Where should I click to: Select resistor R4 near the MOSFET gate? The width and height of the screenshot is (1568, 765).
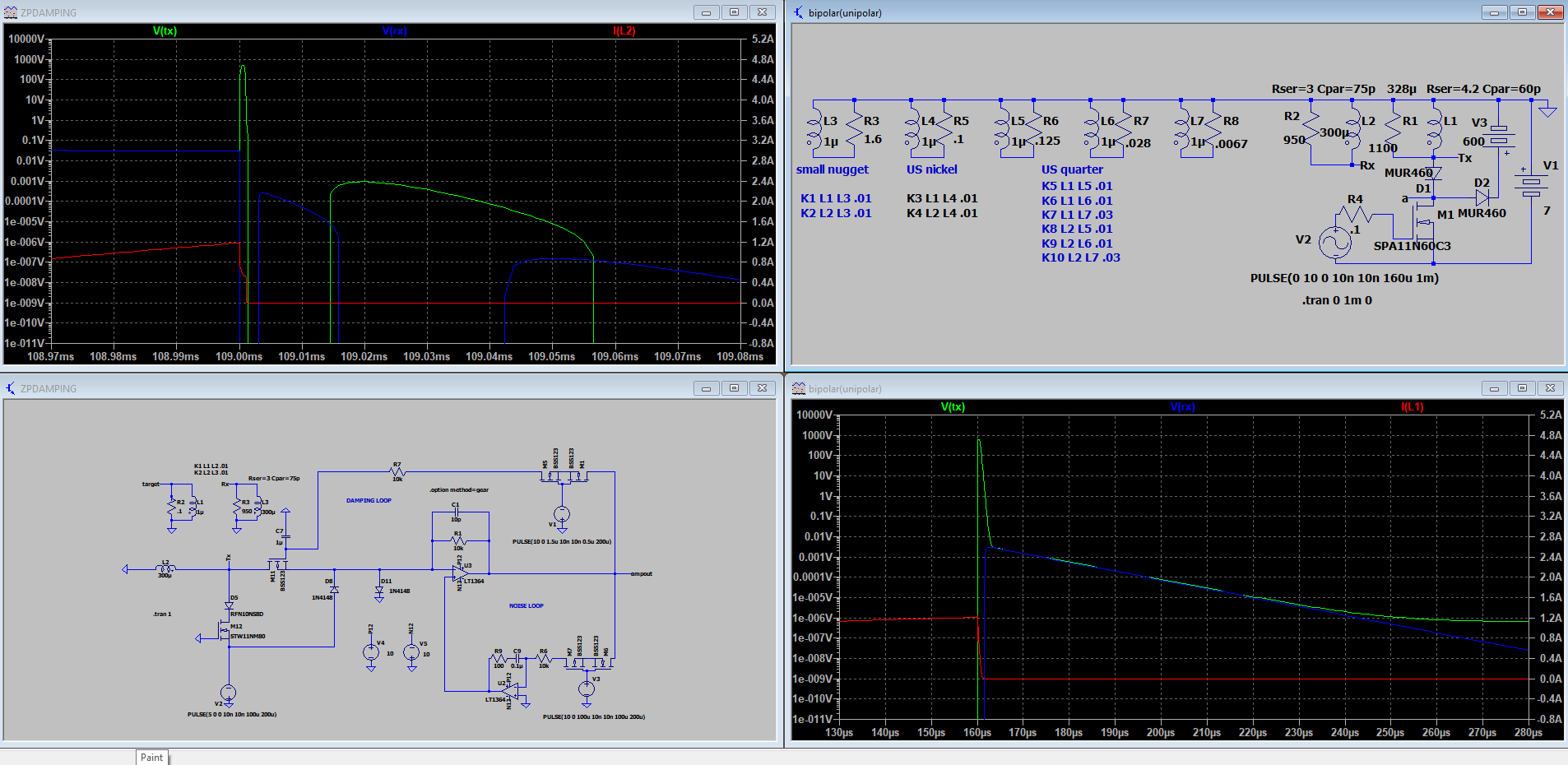click(1353, 215)
